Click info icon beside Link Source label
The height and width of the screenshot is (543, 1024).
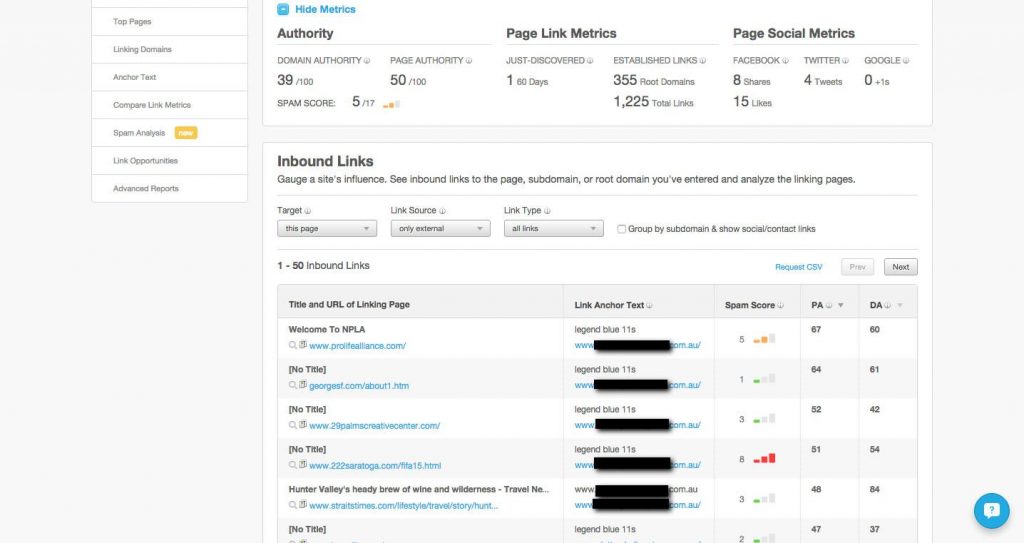click(442, 211)
